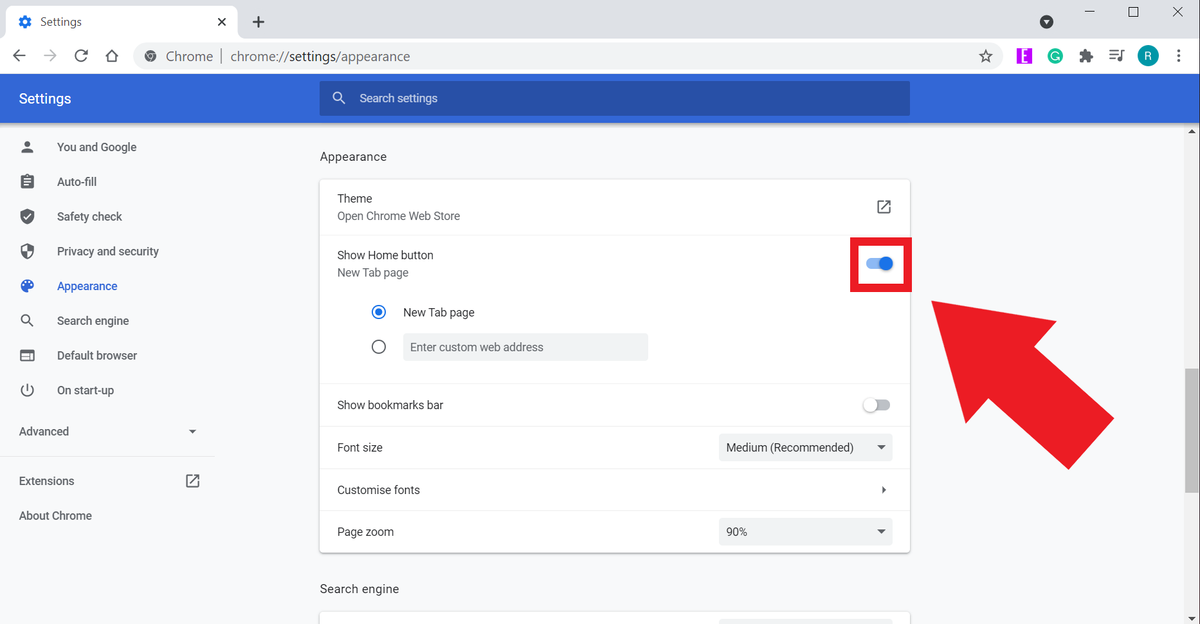Select the custom web address radio button
1200x624 pixels.
tap(379, 346)
